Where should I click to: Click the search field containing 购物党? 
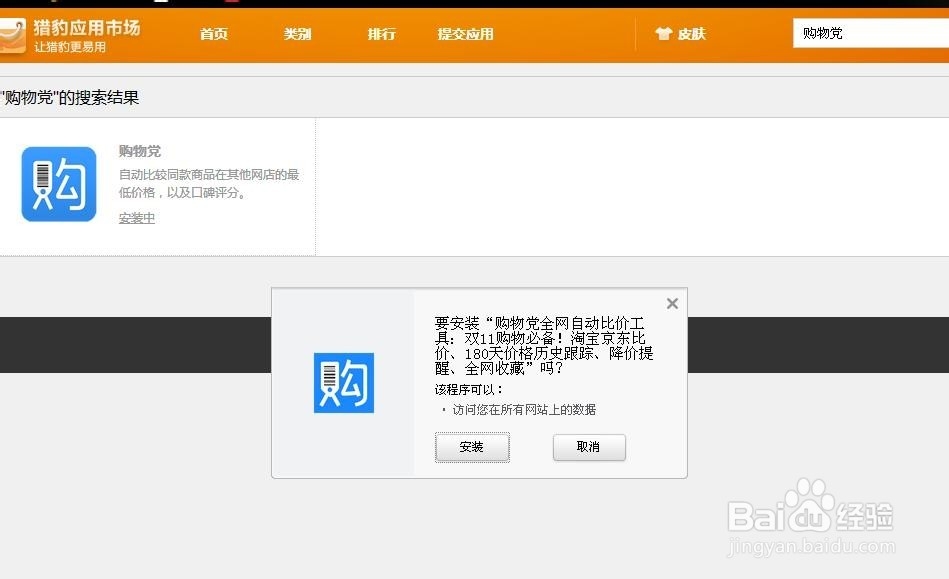(869, 33)
